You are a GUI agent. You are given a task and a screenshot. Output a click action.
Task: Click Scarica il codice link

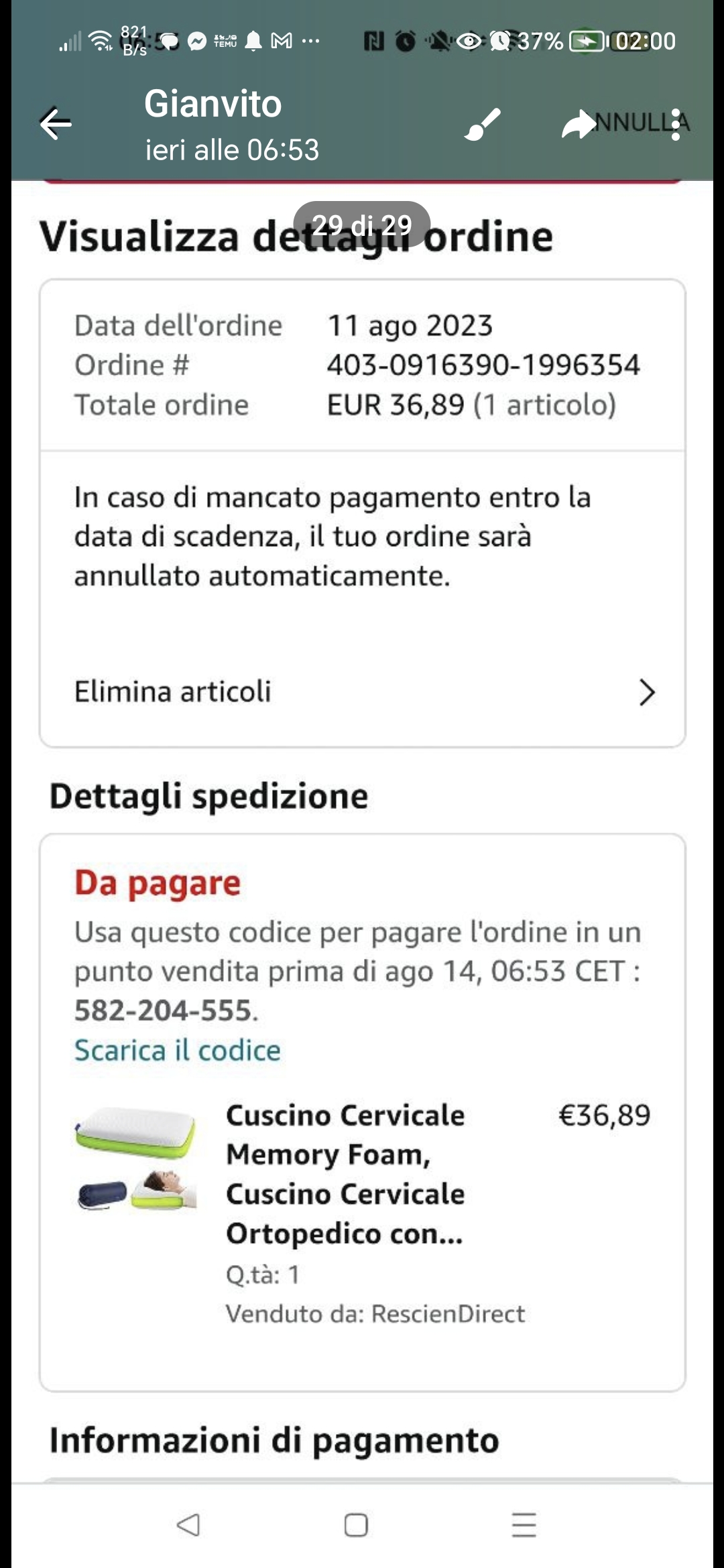tap(178, 1050)
